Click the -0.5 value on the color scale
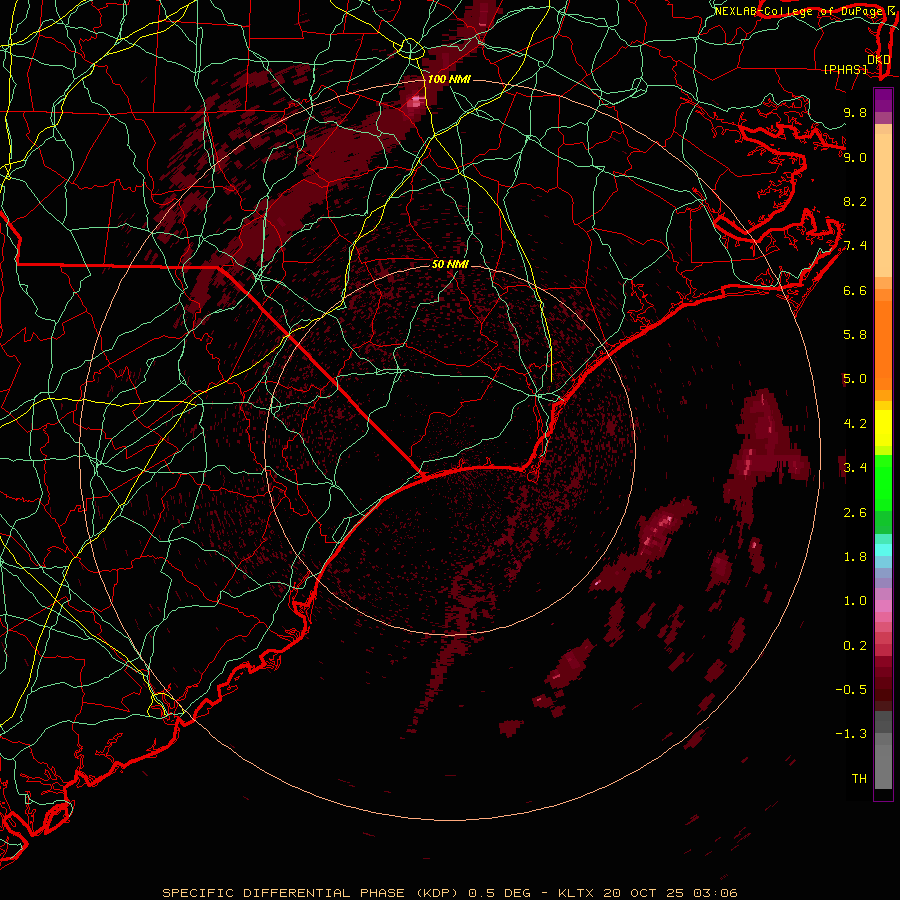The height and width of the screenshot is (900, 900). (851, 690)
